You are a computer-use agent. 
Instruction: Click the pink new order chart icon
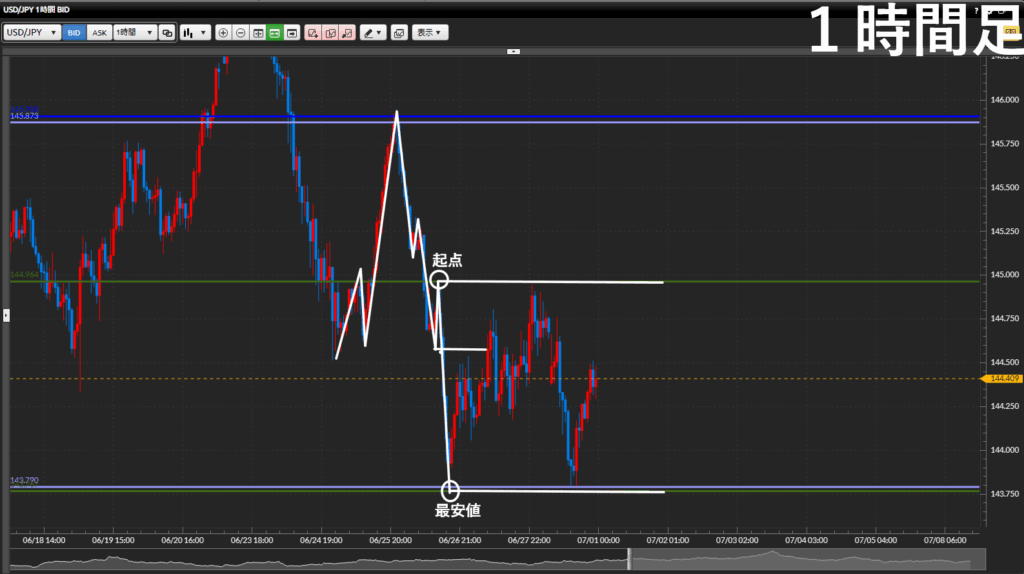point(313,33)
